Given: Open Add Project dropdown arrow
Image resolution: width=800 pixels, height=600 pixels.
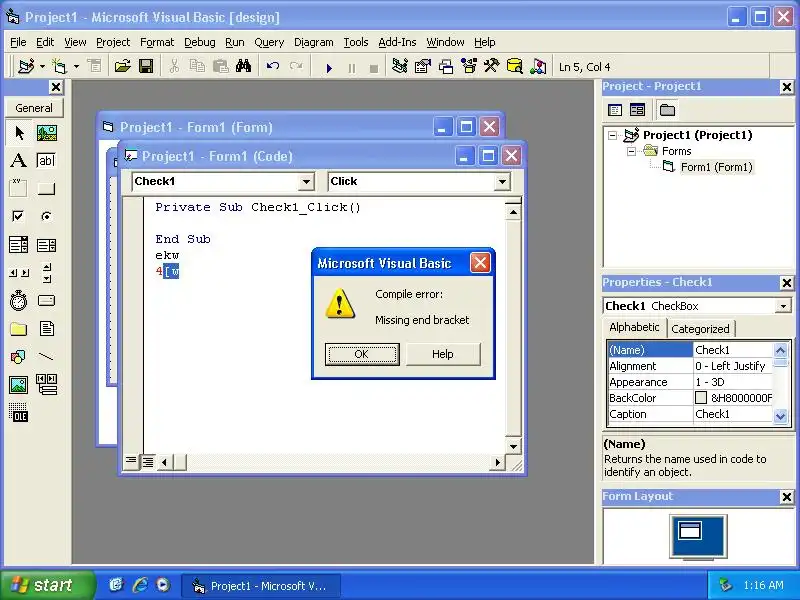Looking at the screenshot, I should [x=42, y=66].
